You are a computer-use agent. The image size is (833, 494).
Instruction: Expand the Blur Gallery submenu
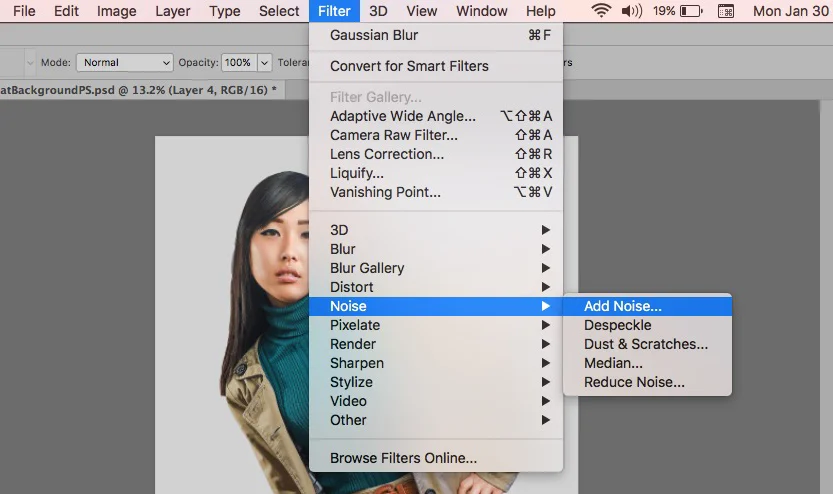click(x=436, y=268)
